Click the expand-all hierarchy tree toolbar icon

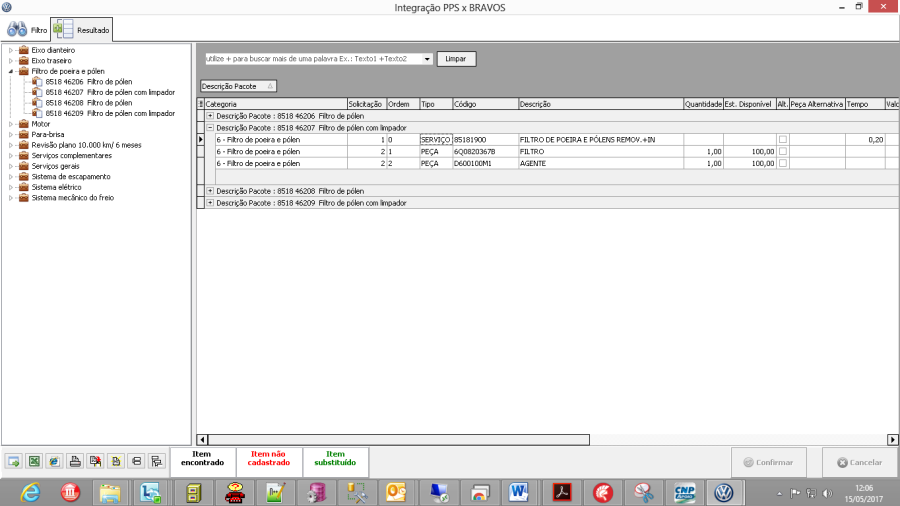pos(156,461)
